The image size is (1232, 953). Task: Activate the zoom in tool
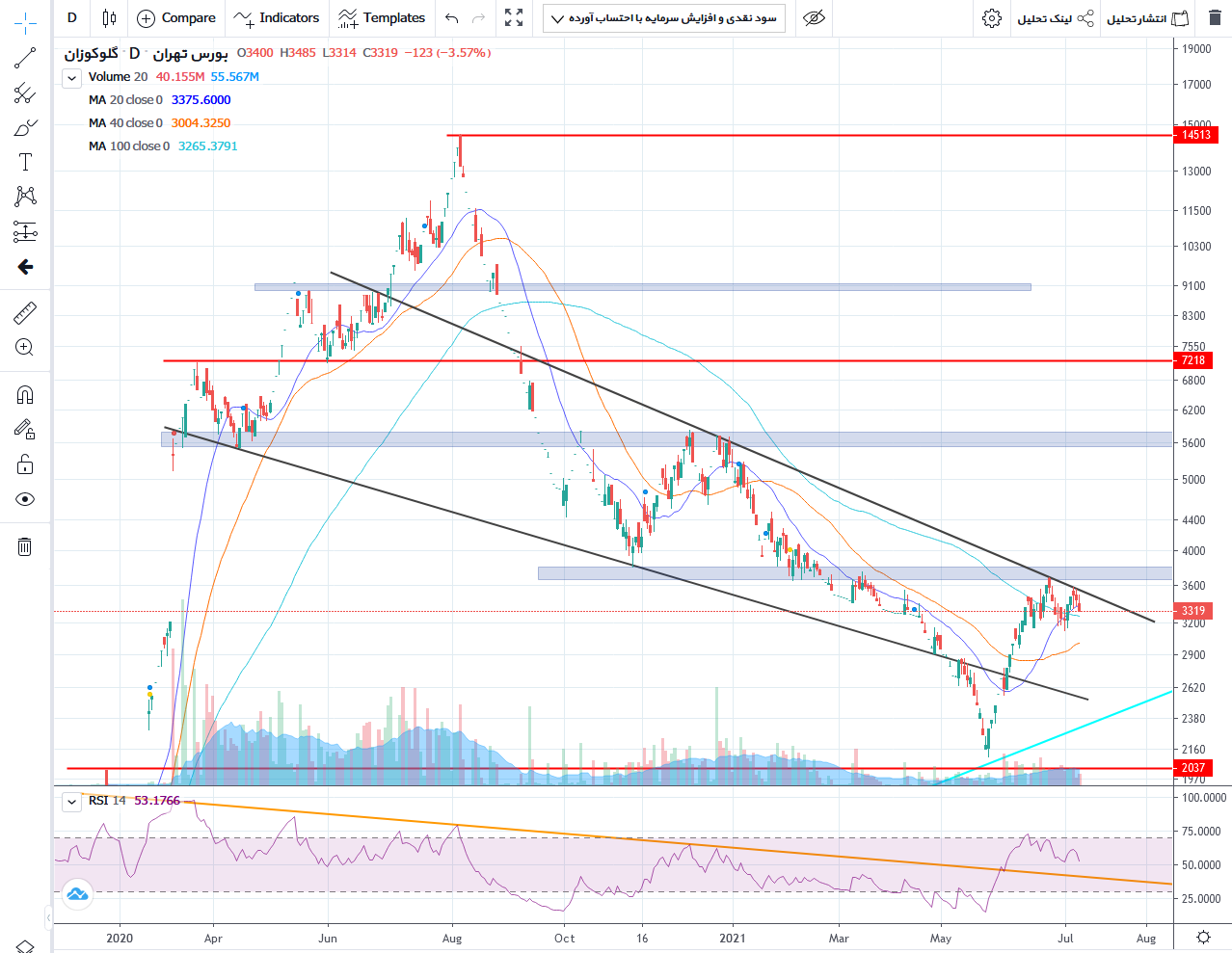[x=25, y=347]
